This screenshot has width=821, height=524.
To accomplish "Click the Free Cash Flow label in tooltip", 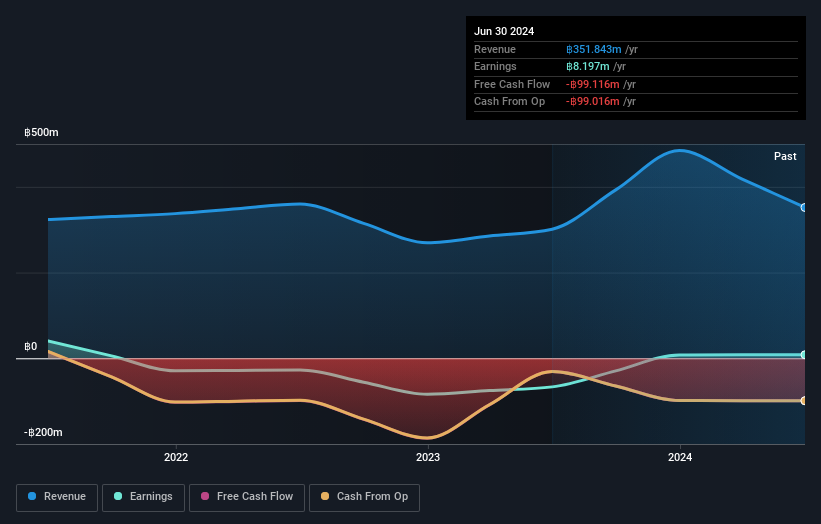I will click(x=512, y=84).
